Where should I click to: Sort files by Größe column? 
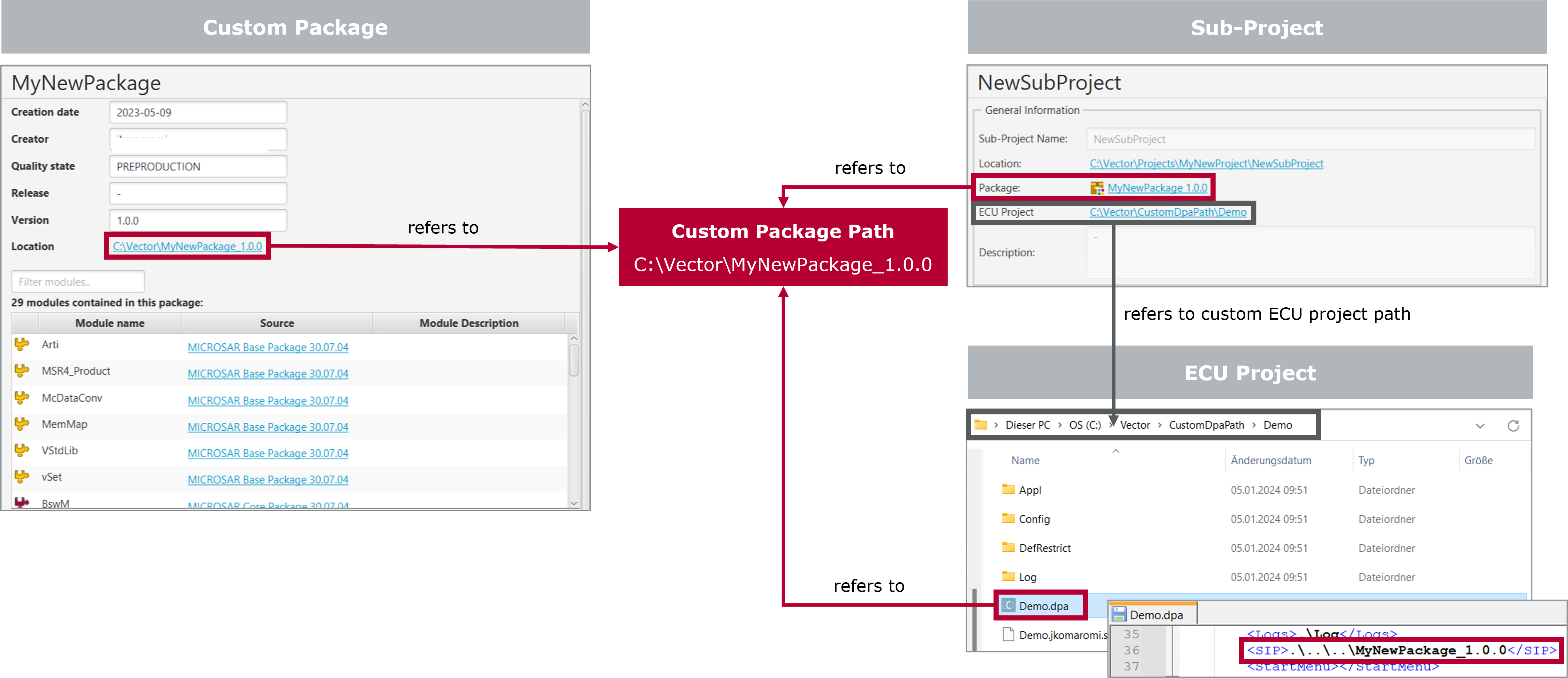[x=1478, y=460]
